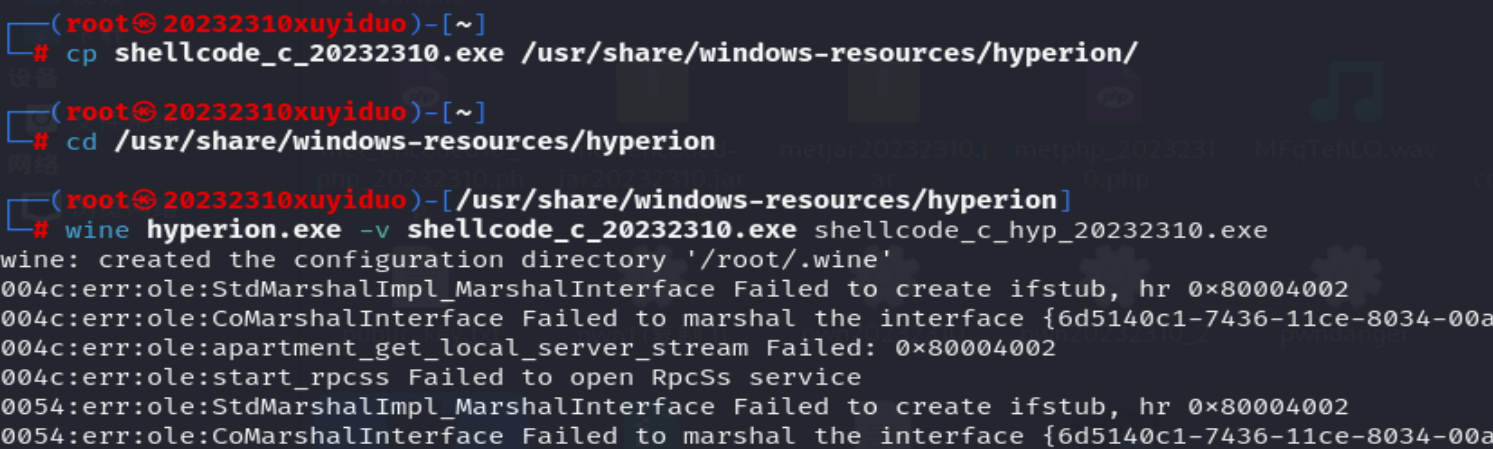Click the cp command word

tap(82, 54)
